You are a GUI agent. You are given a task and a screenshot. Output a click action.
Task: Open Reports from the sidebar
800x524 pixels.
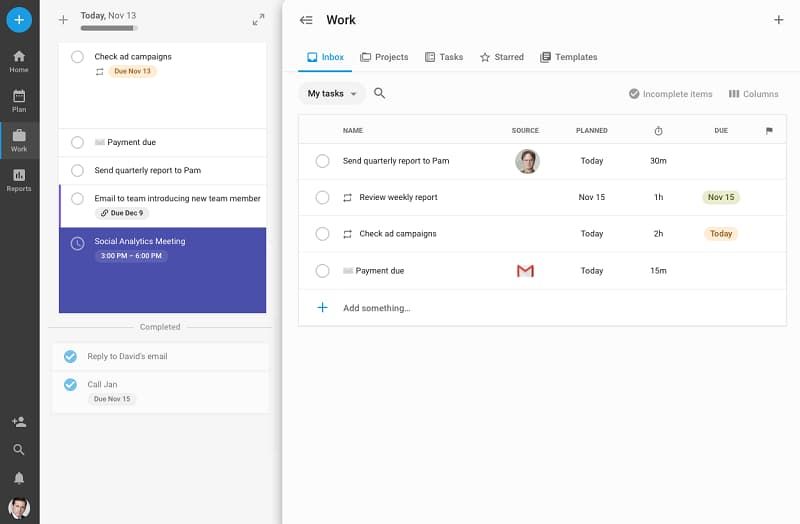click(19, 180)
